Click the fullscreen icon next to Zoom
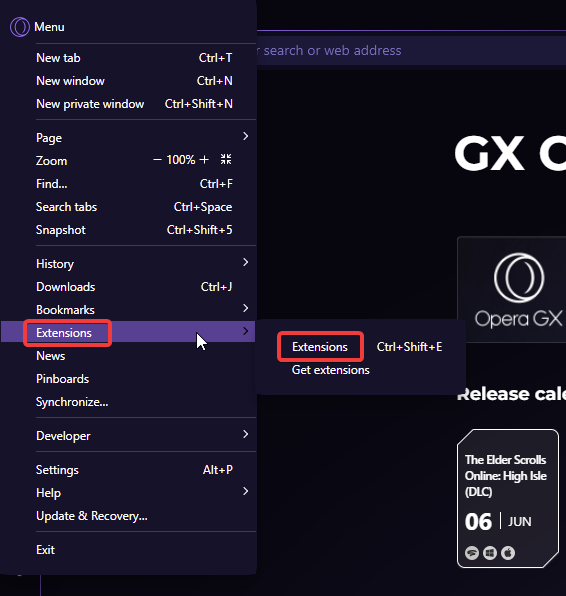 (x=226, y=159)
